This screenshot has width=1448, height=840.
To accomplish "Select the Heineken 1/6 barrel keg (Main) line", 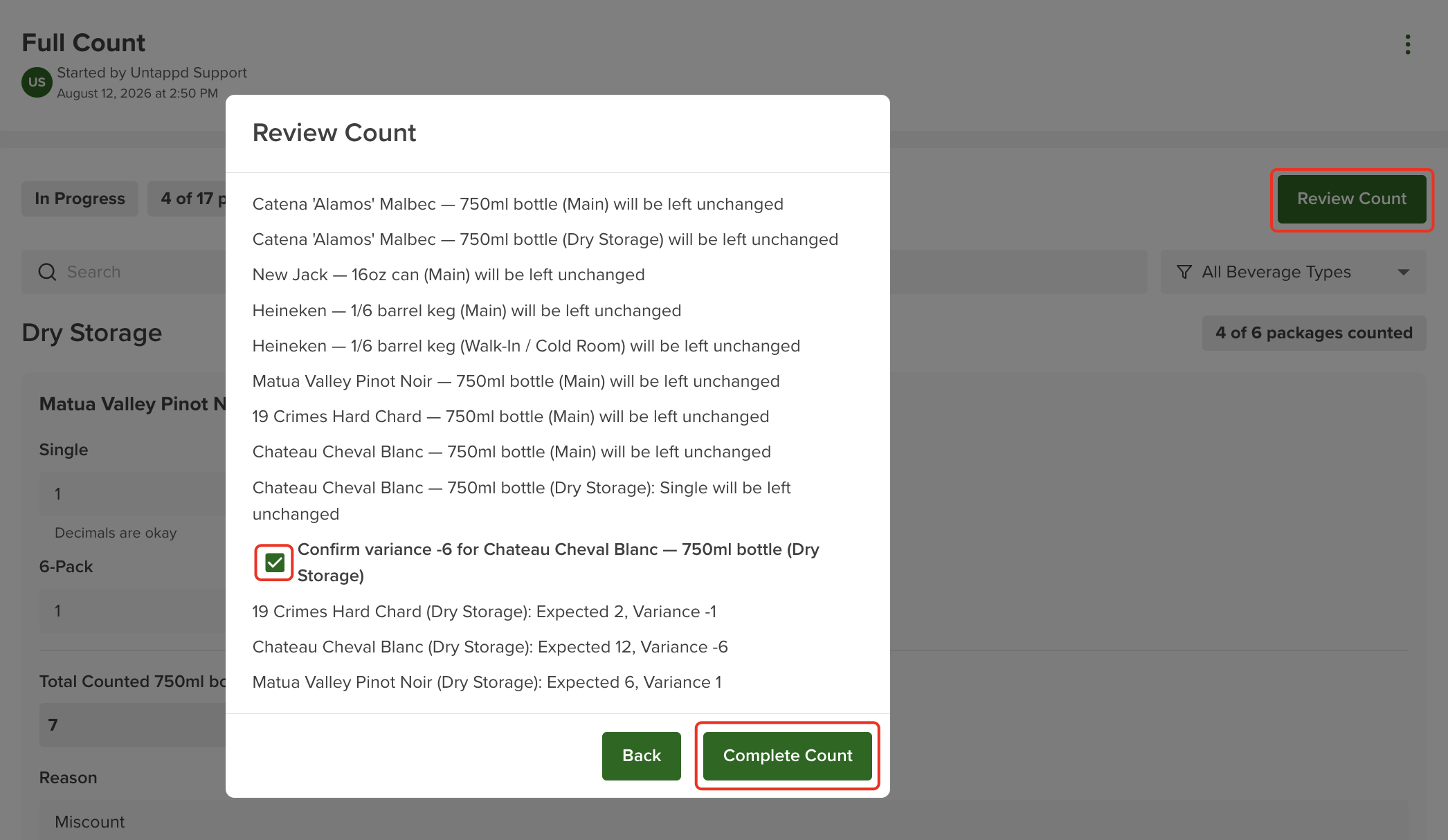I will coord(467,311).
